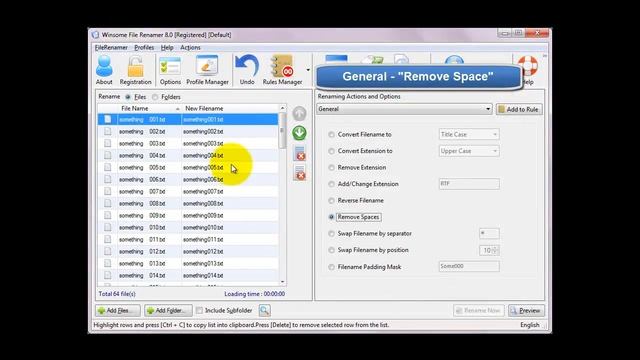Choose Swap Filename by separator option
640x360 pixels.
coord(331,234)
